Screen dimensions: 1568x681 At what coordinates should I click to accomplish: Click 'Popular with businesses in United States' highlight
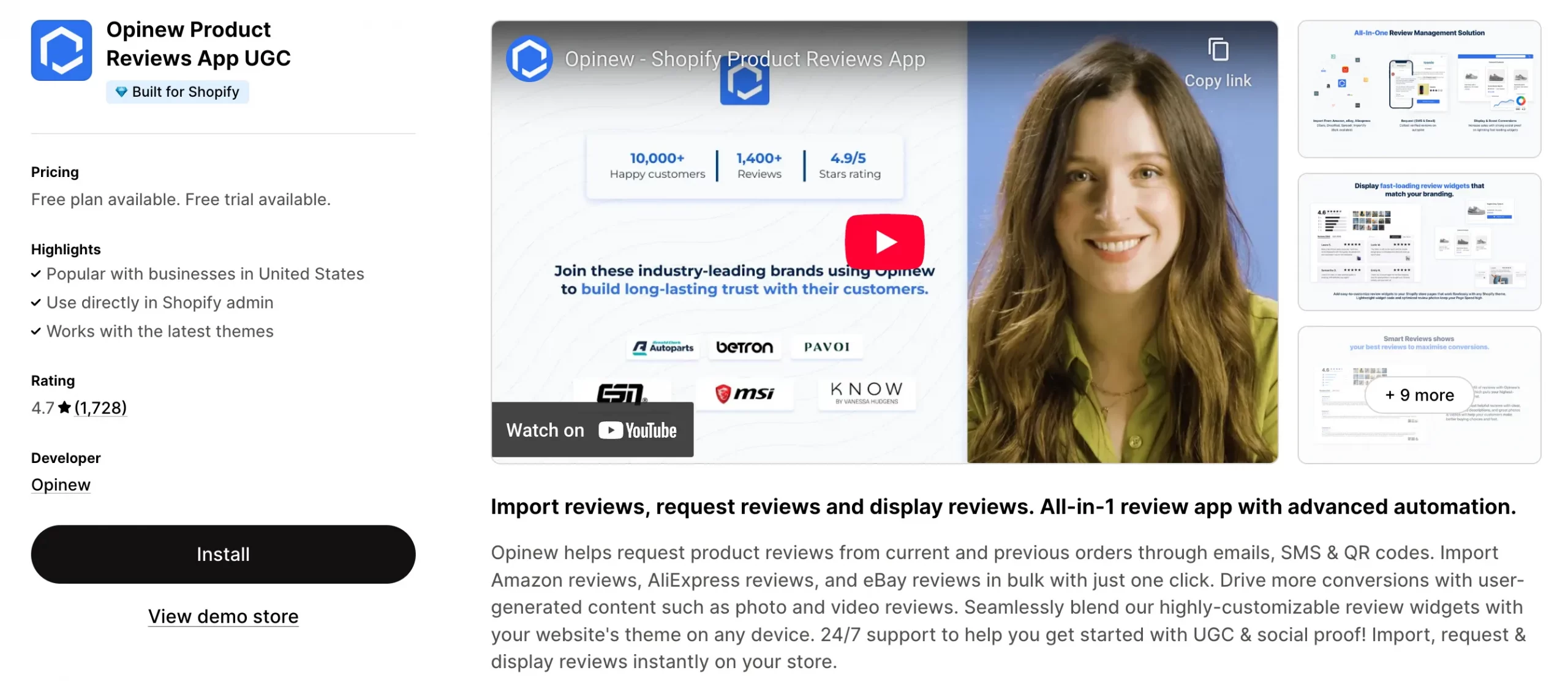(x=205, y=274)
